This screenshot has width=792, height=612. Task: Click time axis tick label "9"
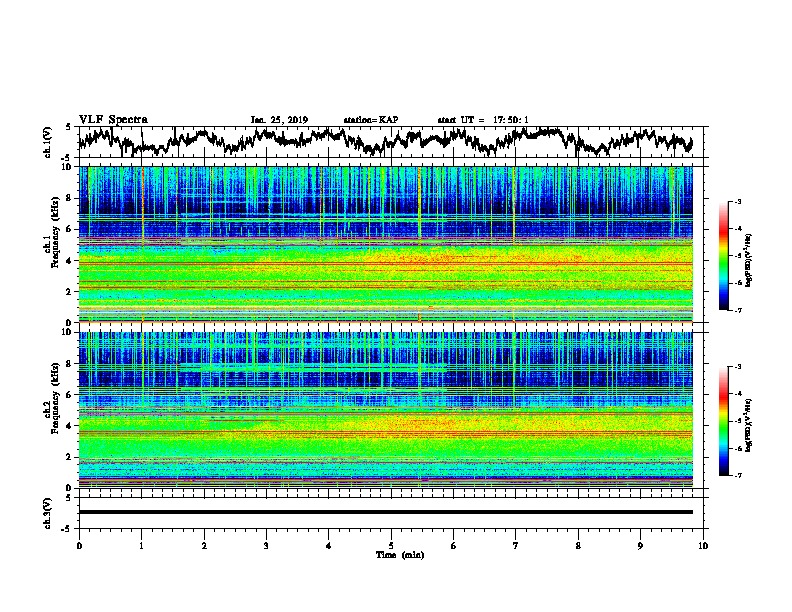[640, 546]
